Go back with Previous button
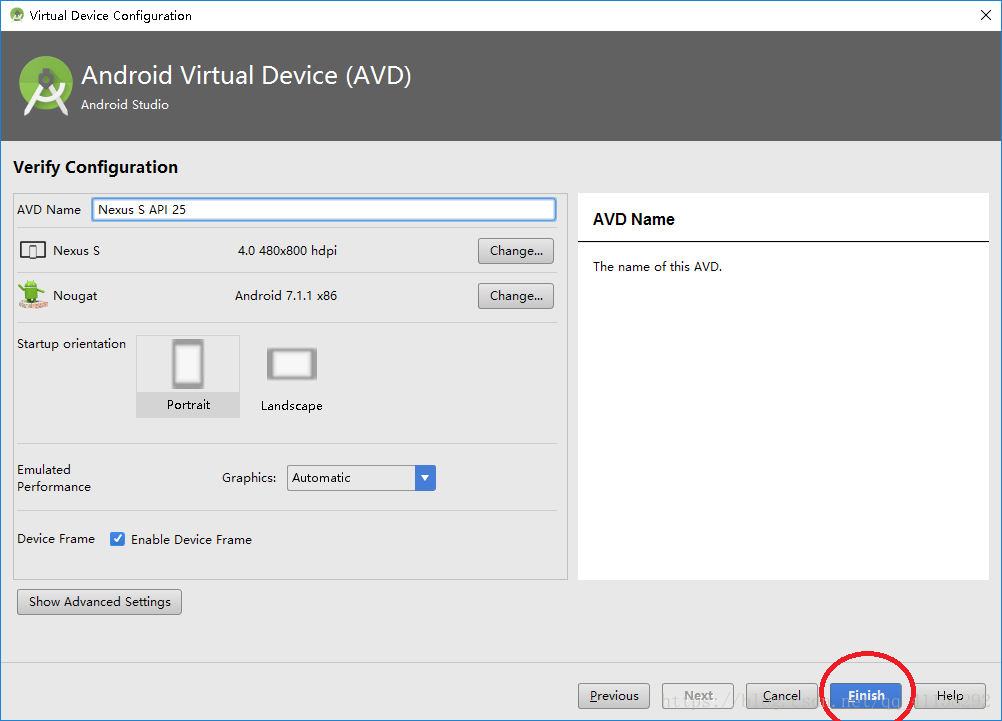Image resolution: width=1002 pixels, height=721 pixels. [x=613, y=695]
